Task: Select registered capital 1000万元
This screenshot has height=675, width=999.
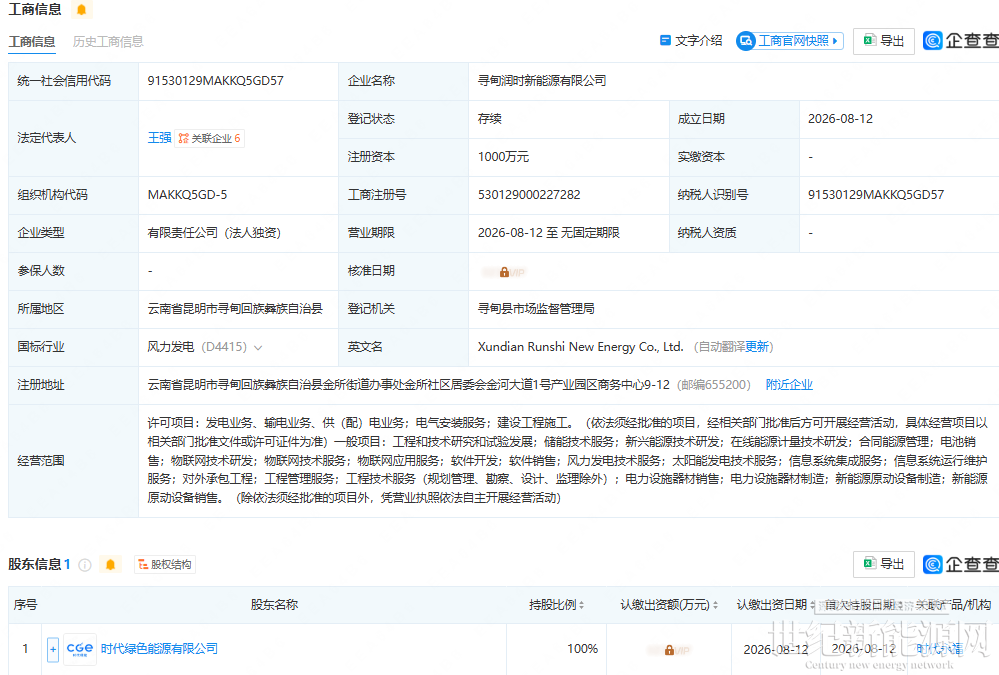Action: click(x=503, y=157)
